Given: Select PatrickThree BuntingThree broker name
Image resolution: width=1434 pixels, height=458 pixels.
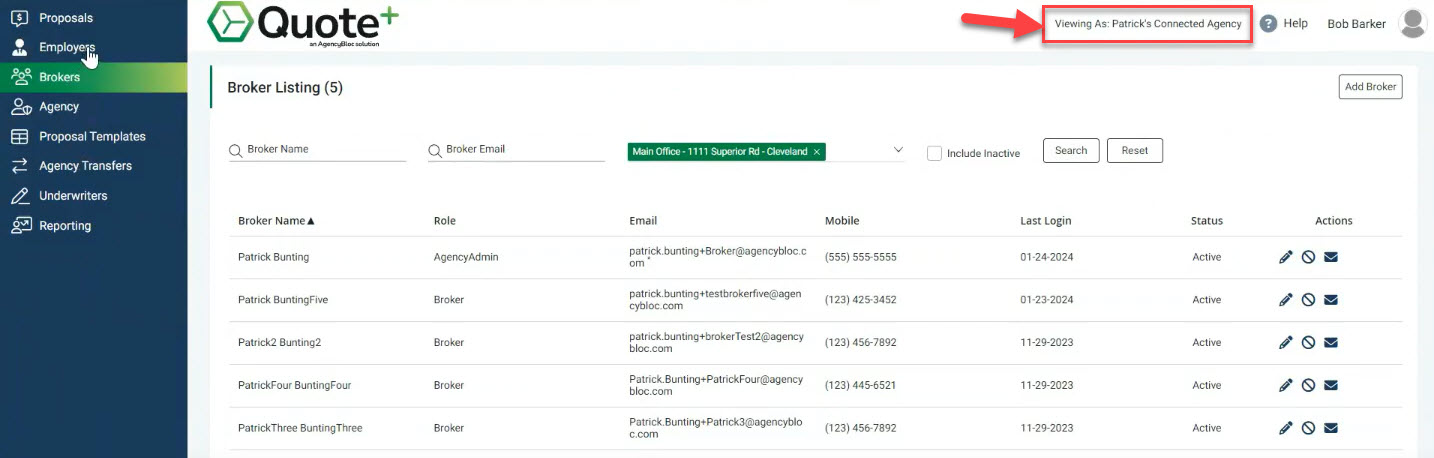Looking at the screenshot, I should pyautogui.click(x=300, y=428).
